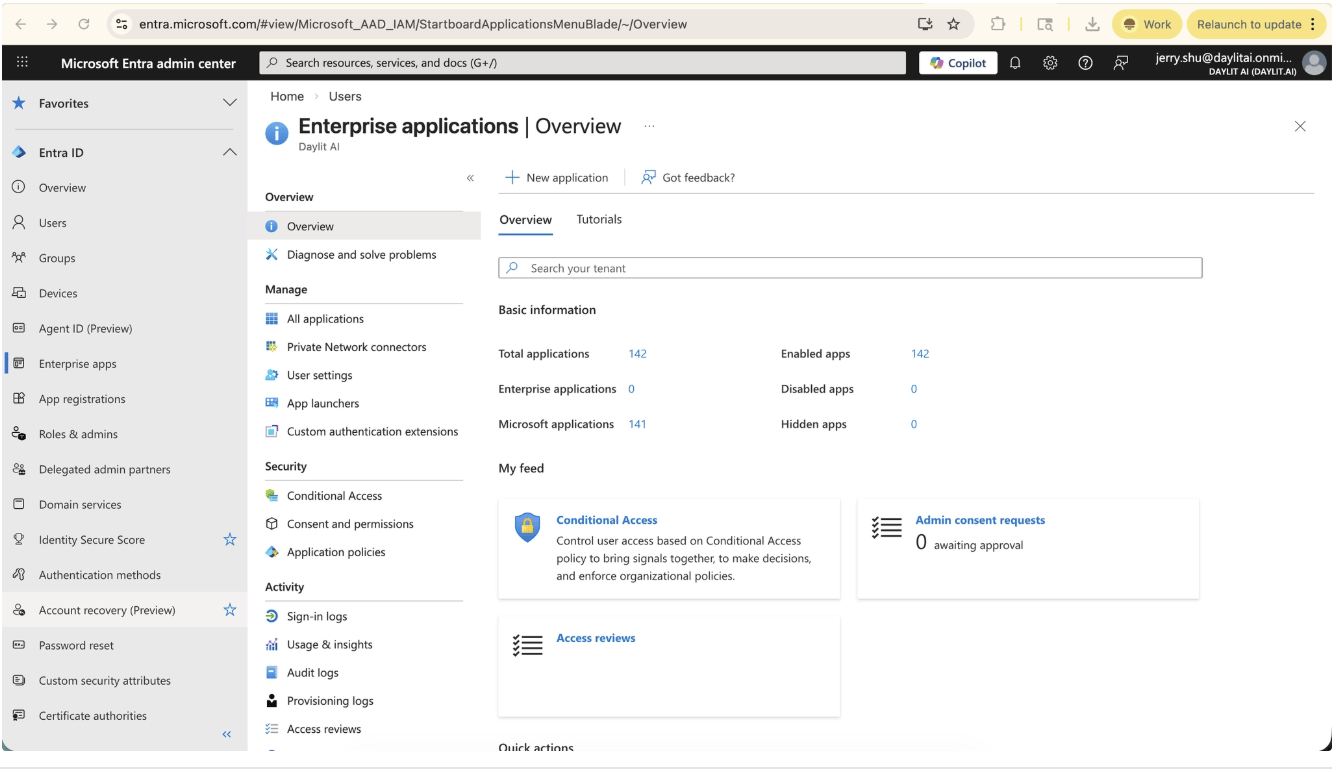Collapse the blade menu with double chevron
The width and height of the screenshot is (1336, 772).
click(470, 178)
